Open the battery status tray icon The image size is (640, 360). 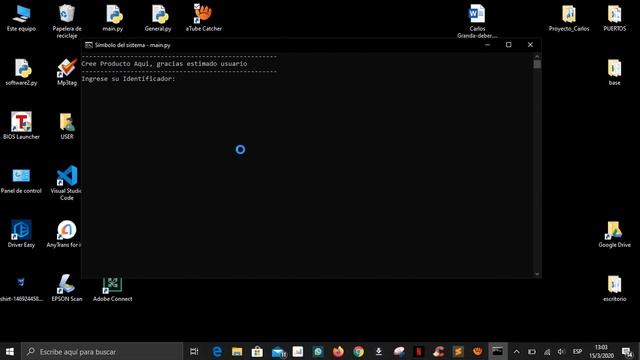[532, 351]
